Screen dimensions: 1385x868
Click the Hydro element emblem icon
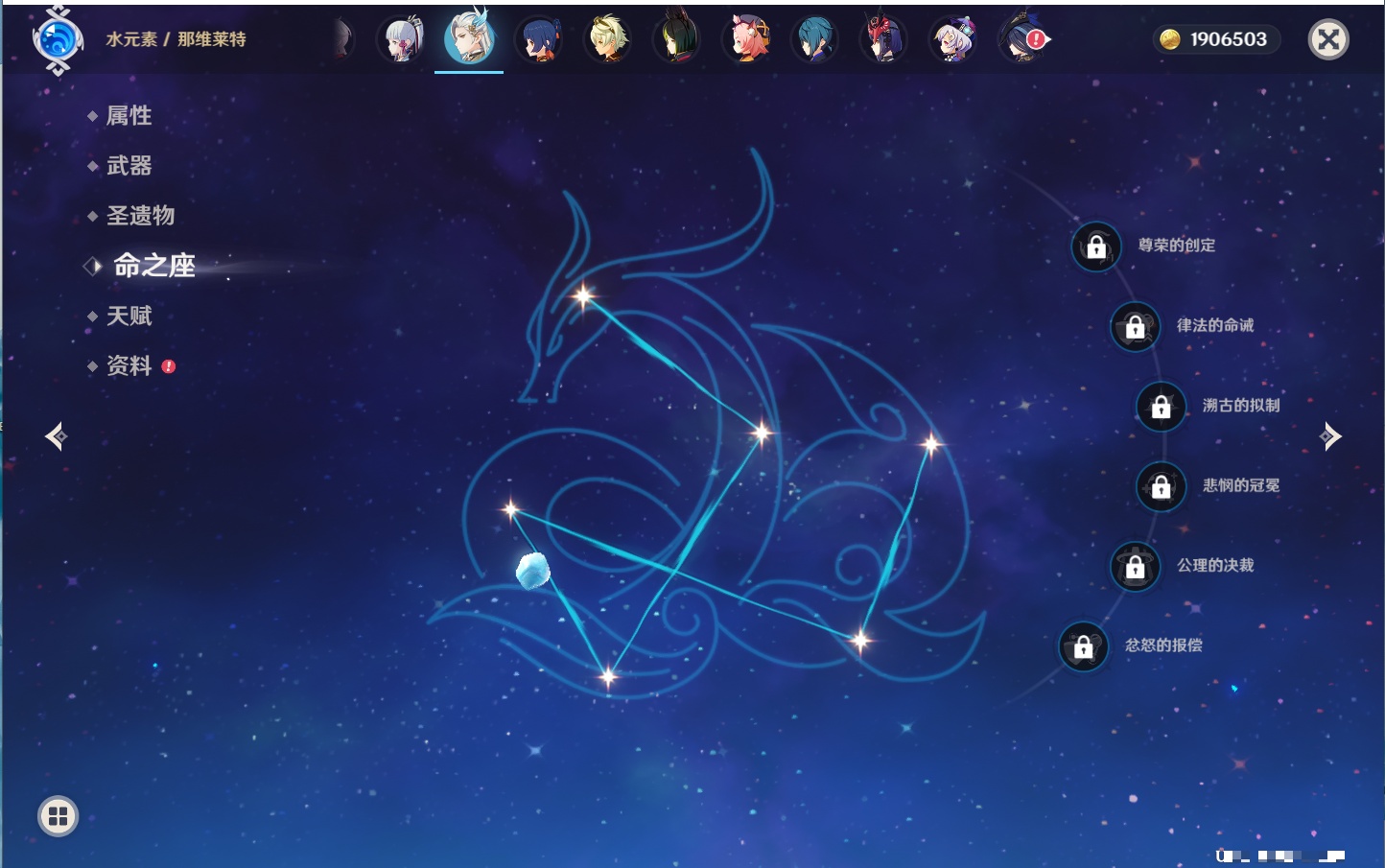click(x=58, y=40)
